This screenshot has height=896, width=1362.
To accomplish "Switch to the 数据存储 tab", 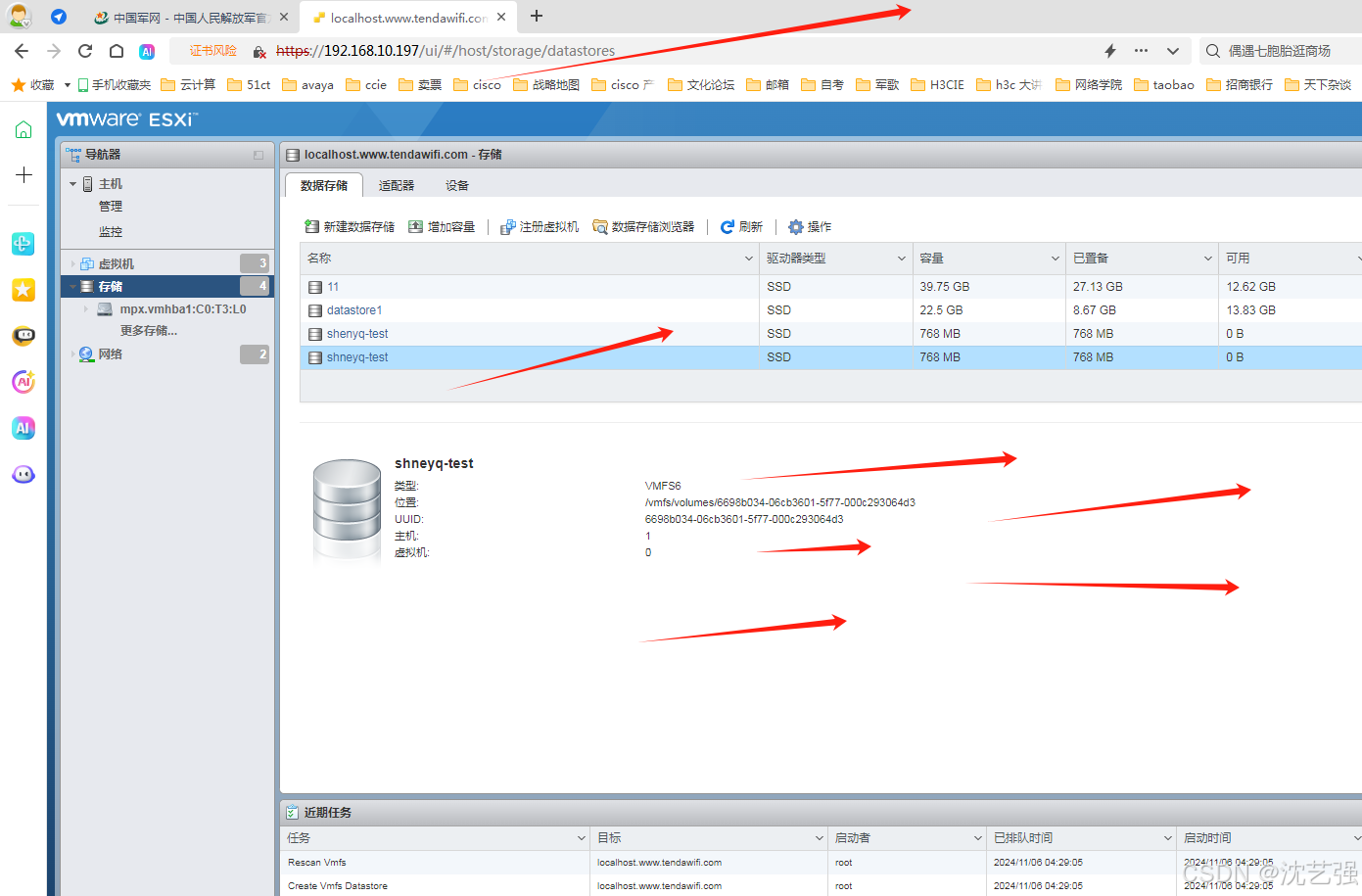I will (x=324, y=185).
